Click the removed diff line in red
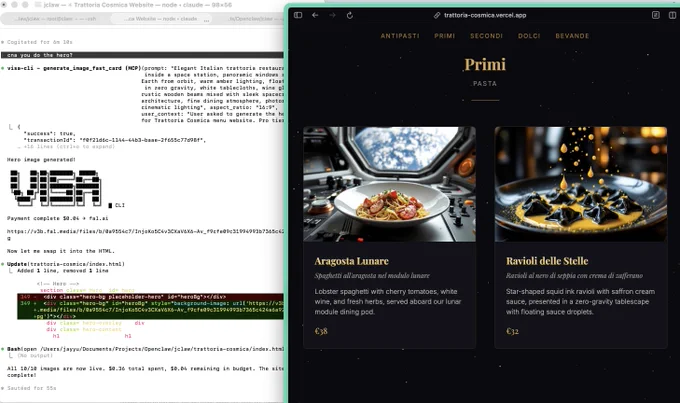This screenshot has height=403, width=680. coord(150,297)
